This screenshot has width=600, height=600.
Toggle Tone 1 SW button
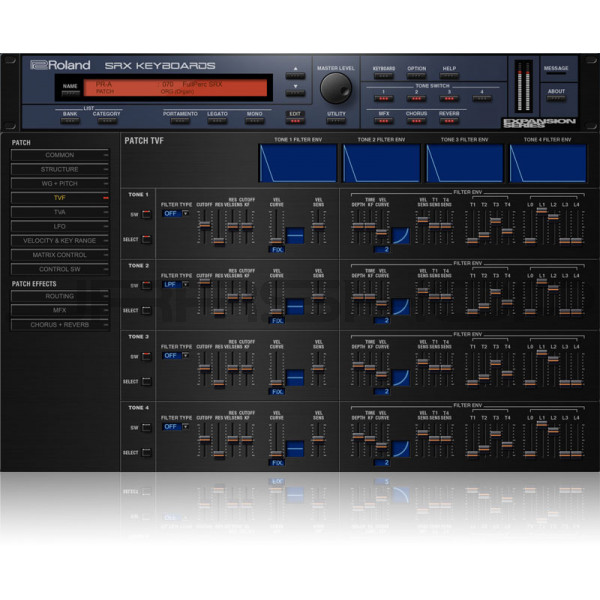coord(147,214)
